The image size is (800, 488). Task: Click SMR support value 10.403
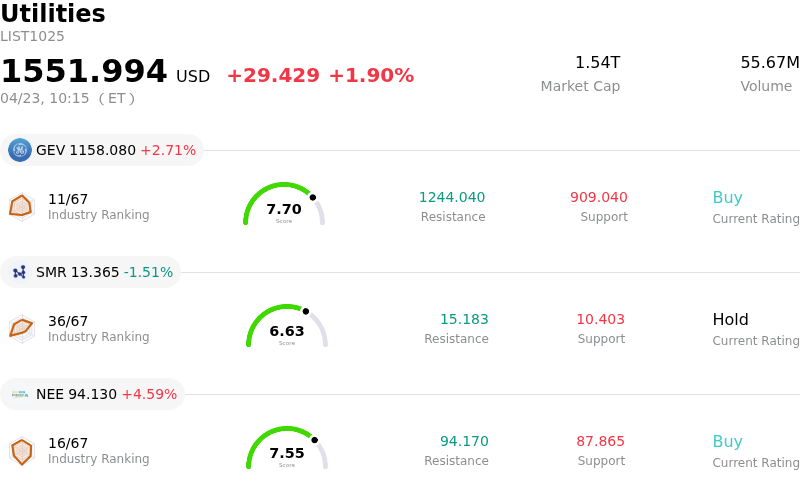pos(600,320)
